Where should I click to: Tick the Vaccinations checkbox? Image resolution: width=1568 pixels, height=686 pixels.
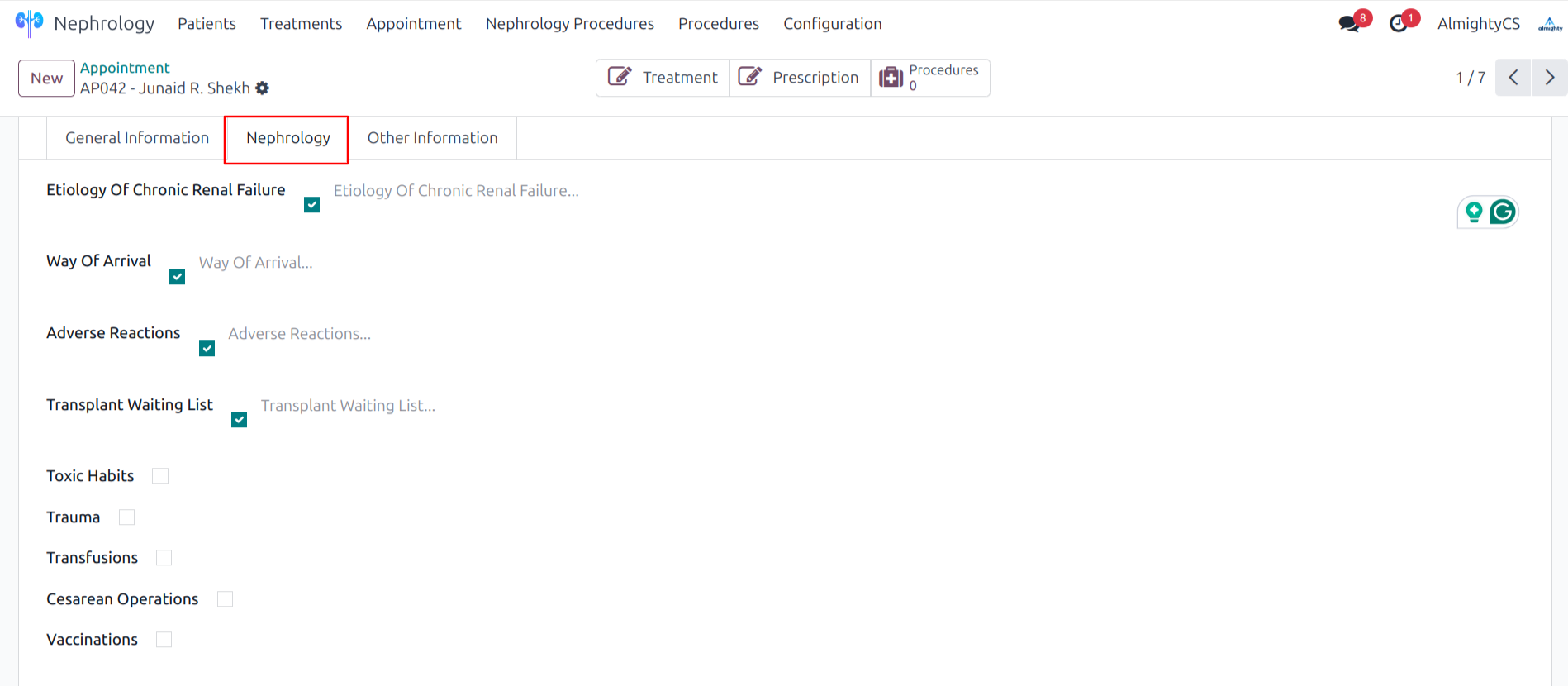(x=164, y=640)
